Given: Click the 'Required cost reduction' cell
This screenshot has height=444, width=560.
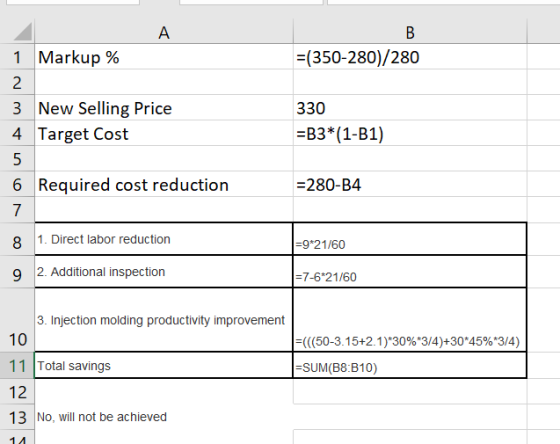Looking at the screenshot, I should click(164, 184).
